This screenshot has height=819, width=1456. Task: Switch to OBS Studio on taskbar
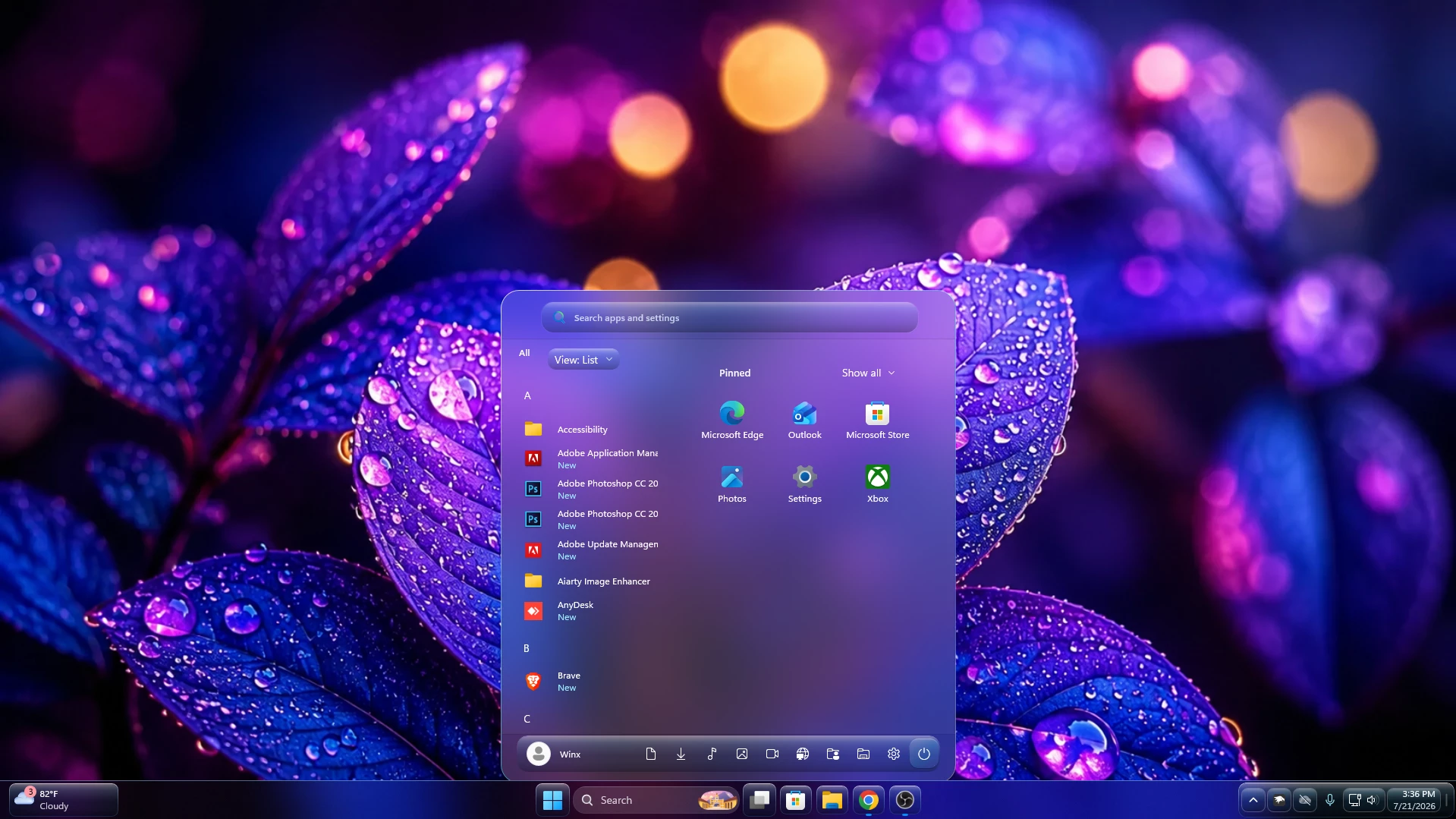point(905,800)
